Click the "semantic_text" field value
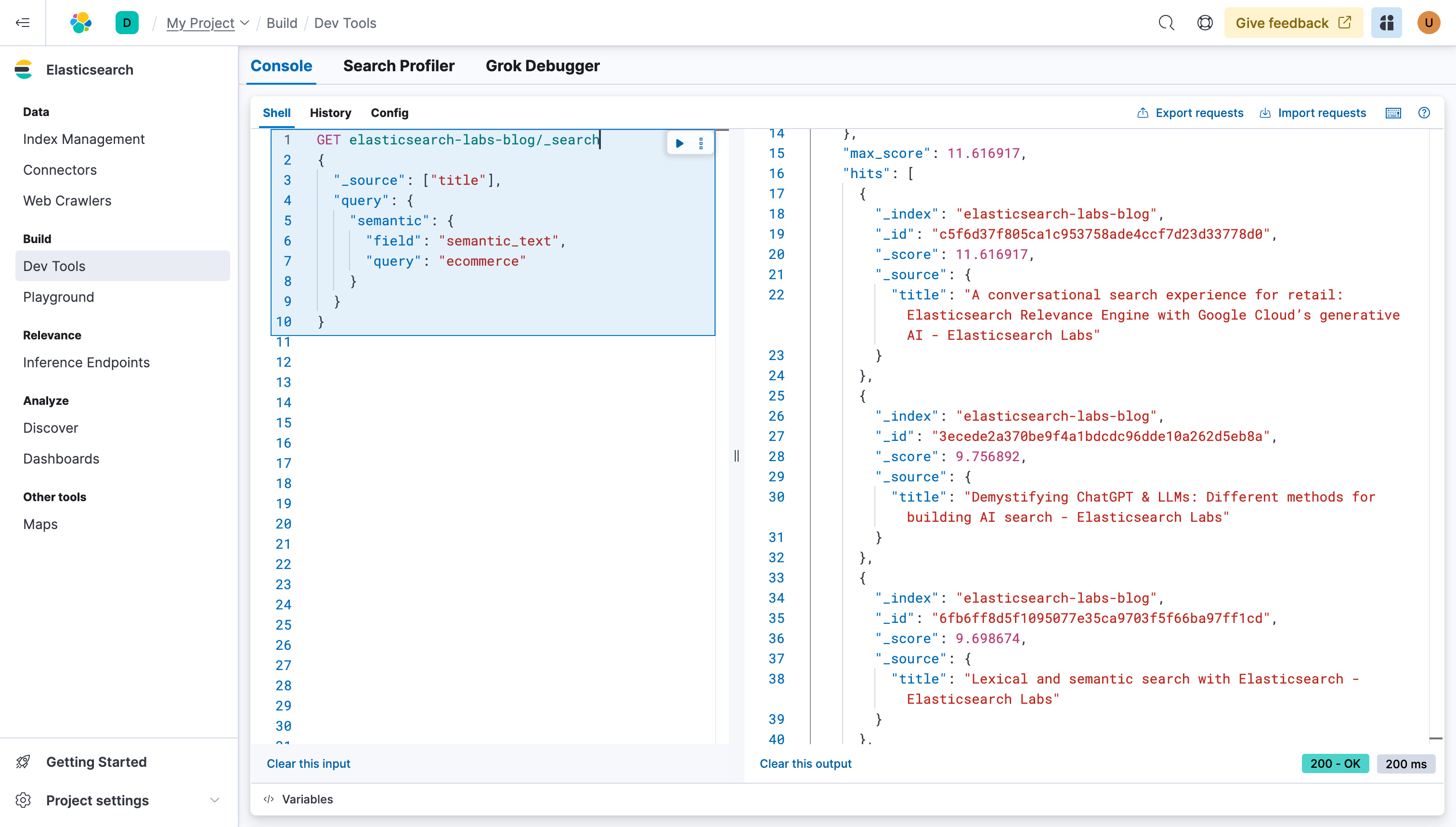 pos(498,241)
